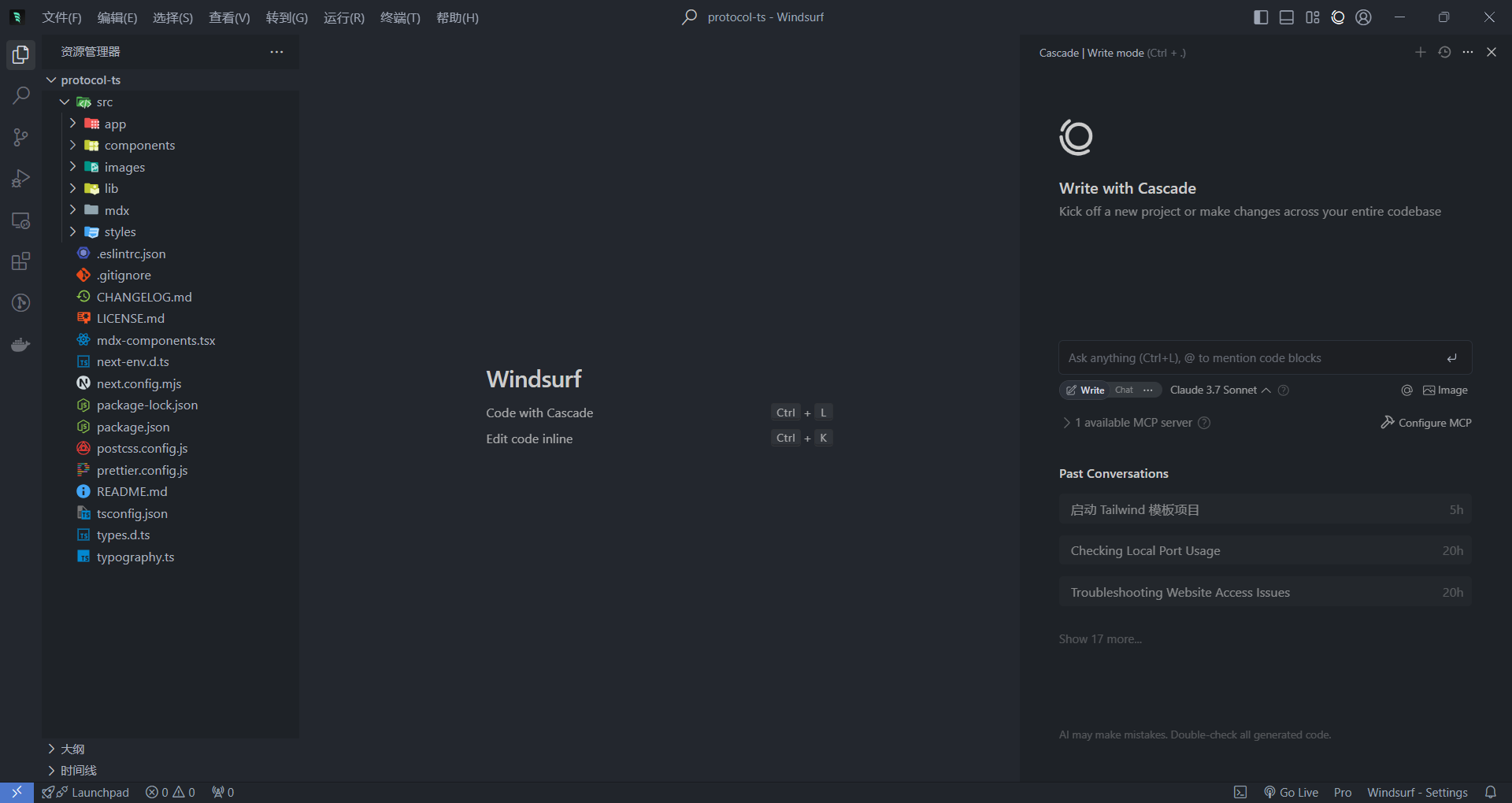Open the account profile icon
Viewport: 1512px width, 803px height.
point(1364,17)
